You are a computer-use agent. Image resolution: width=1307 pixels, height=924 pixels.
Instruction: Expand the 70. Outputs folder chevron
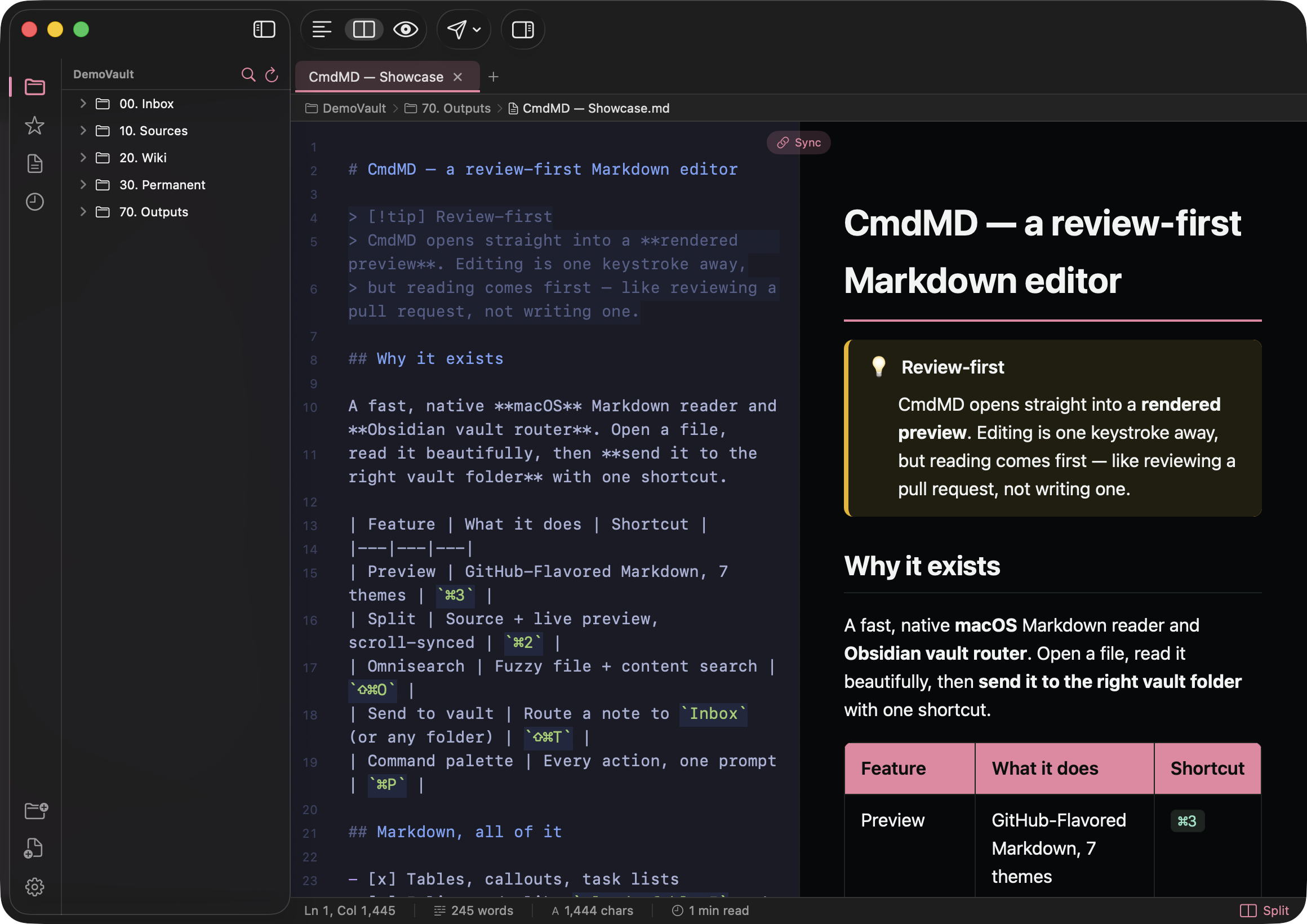click(83, 212)
